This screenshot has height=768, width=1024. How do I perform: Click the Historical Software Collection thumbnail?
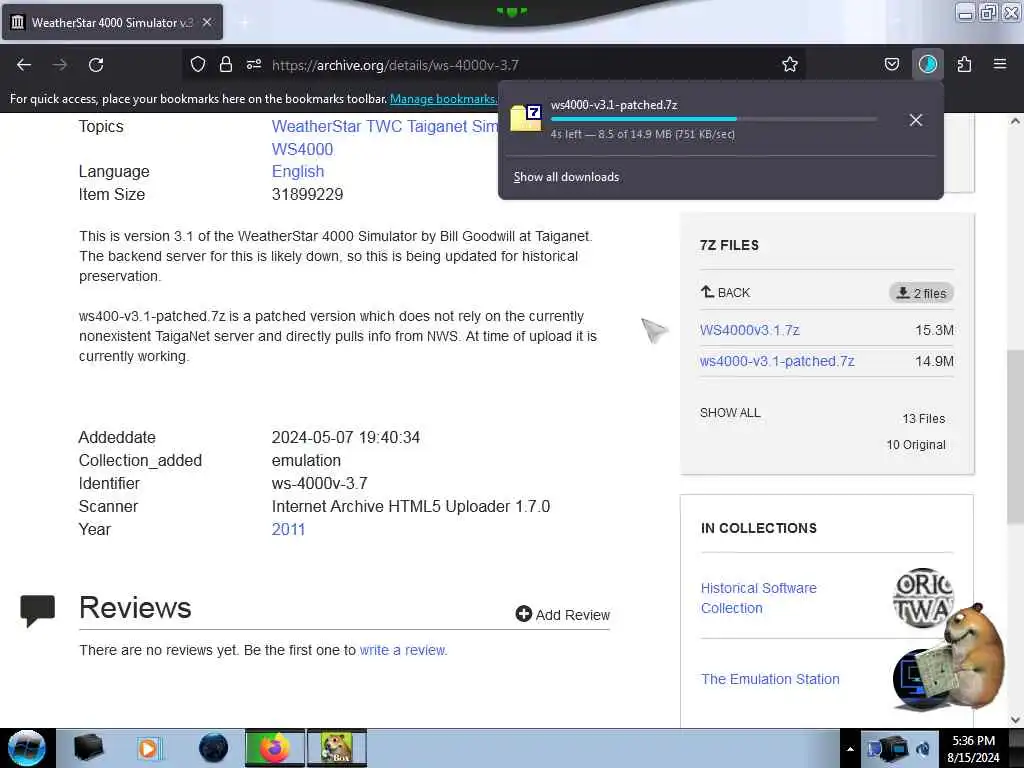pos(923,598)
